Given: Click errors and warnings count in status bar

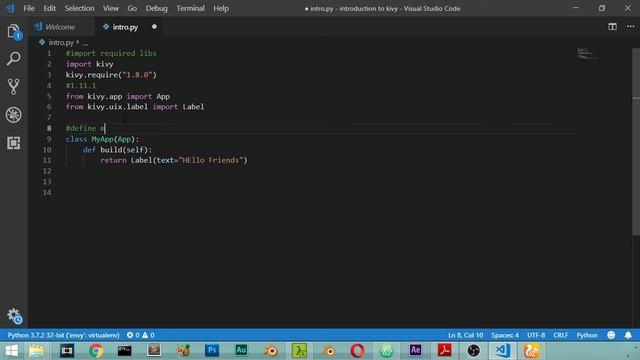Looking at the screenshot, I should (x=140, y=335).
